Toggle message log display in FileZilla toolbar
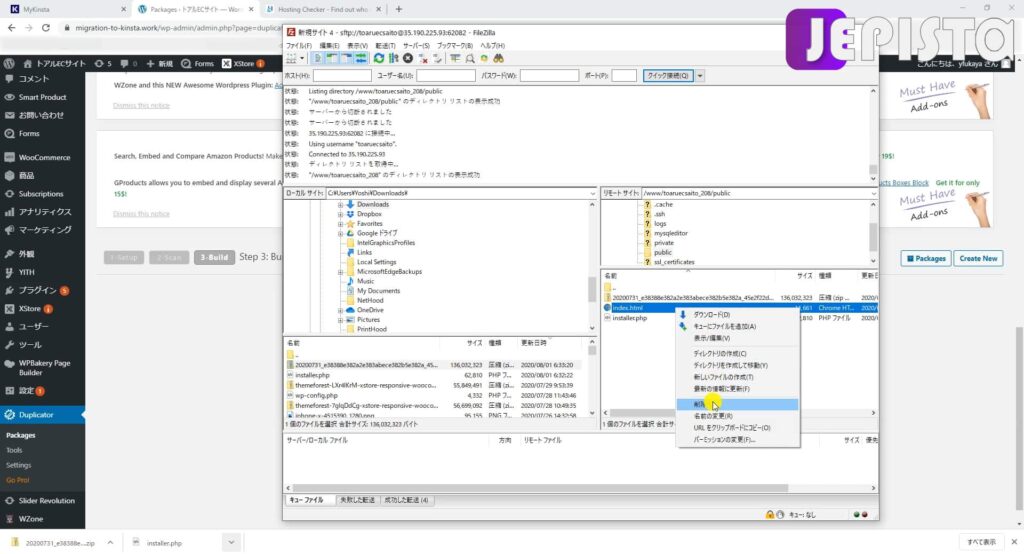 click(x=317, y=59)
